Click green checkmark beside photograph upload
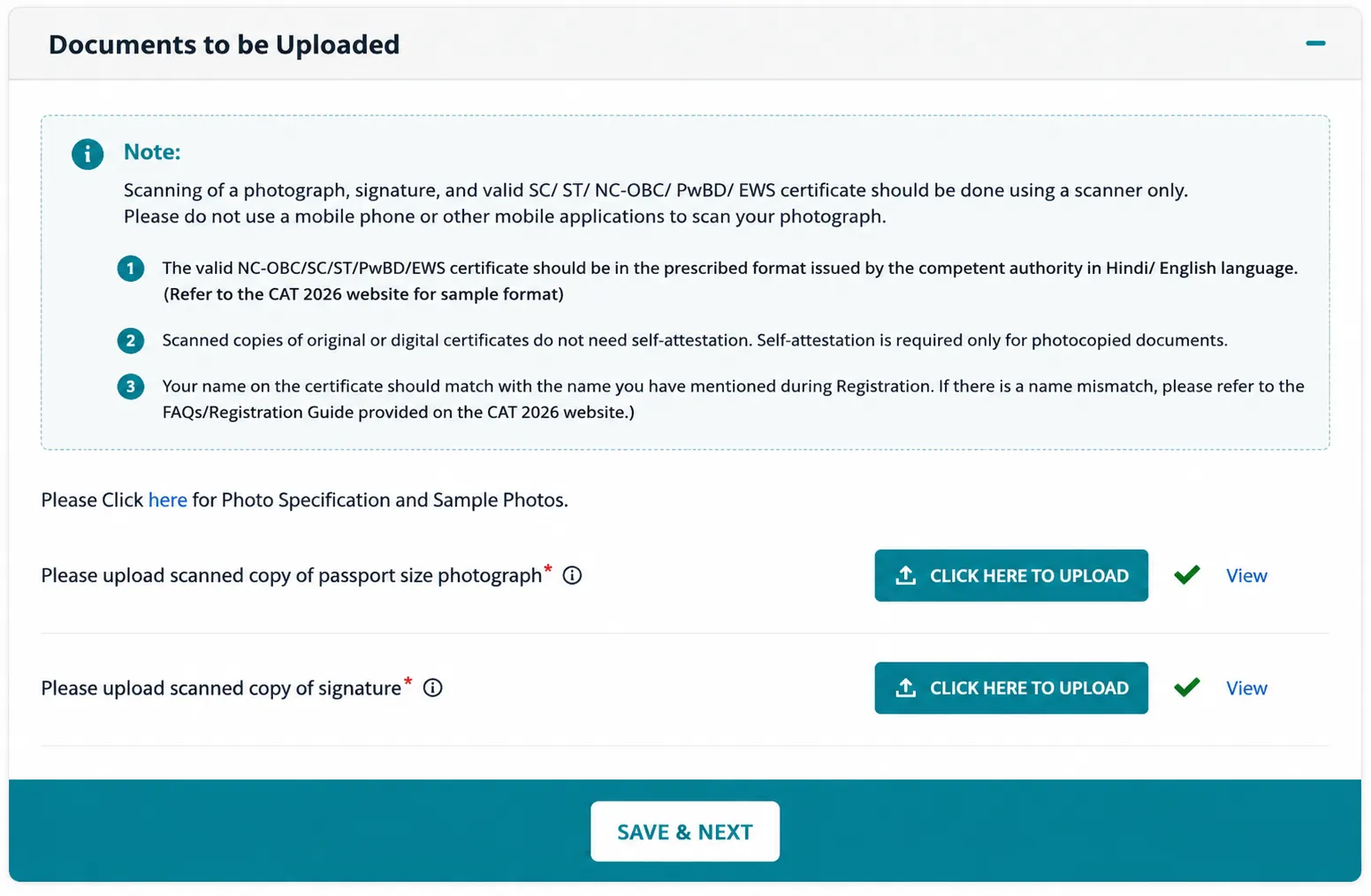Viewport: 1371px width, 896px height. pyautogui.click(x=1186, y=575)
